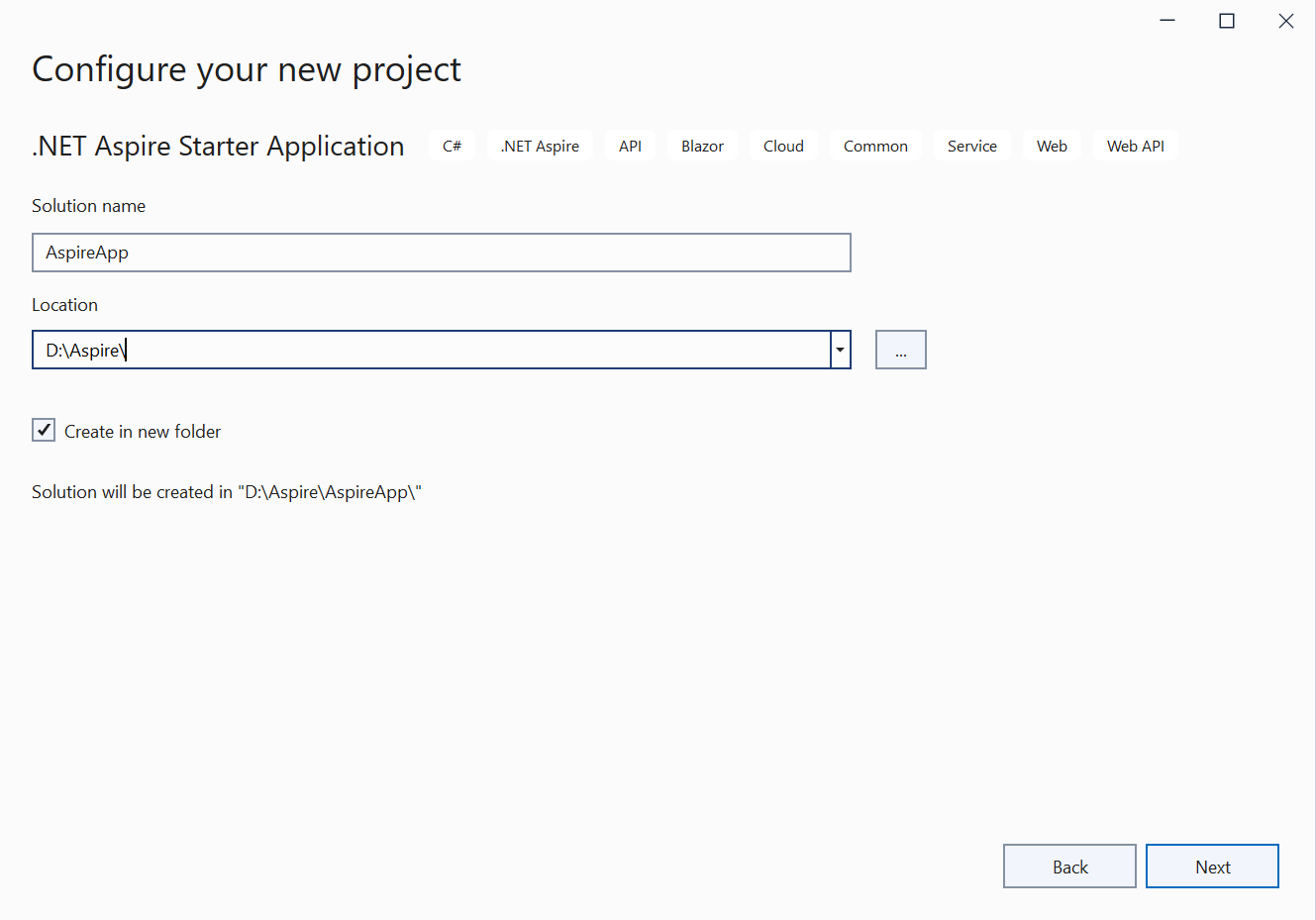Click the Web API tag
1316x920 pixels.
tap(1135, 146)
